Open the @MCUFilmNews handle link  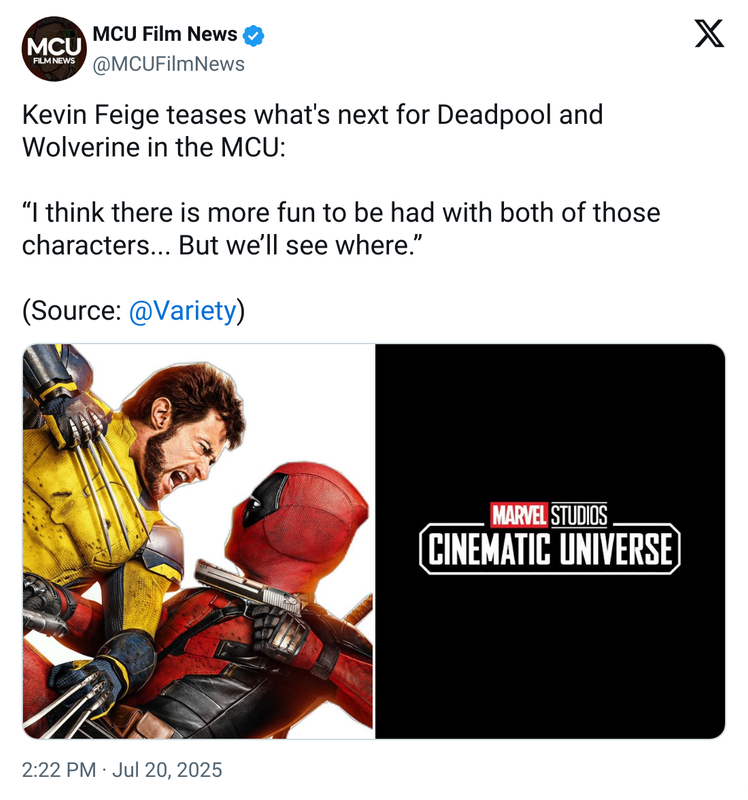tap(168, 64)
